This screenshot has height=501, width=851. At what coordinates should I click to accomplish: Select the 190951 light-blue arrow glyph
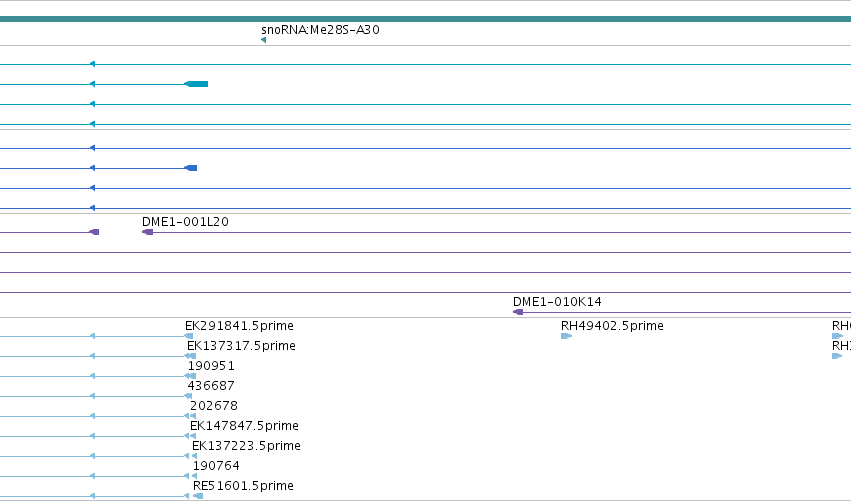pos(190,376)
